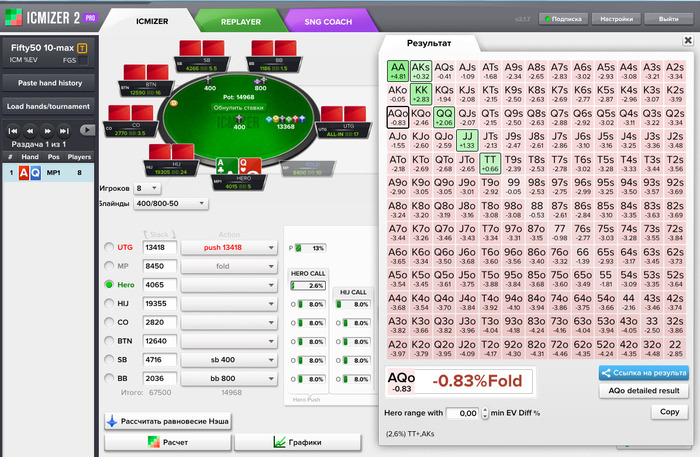700x457 pixels.
Task: Step back one action with rewind button
Action: coord(30,131)
